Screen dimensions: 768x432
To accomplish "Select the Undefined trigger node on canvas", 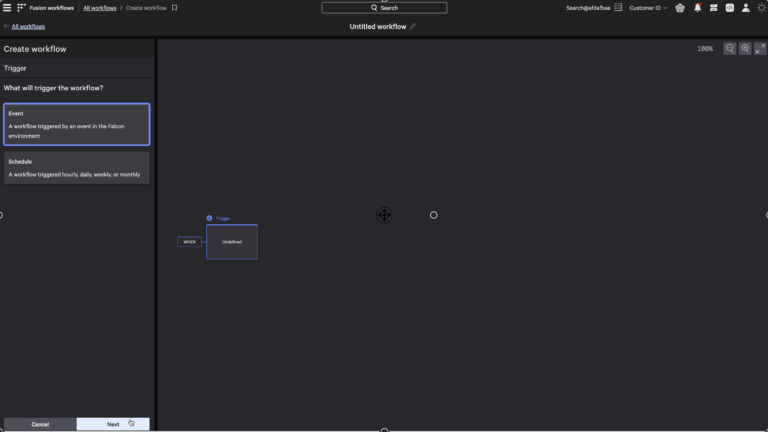I will coord(232,242).
